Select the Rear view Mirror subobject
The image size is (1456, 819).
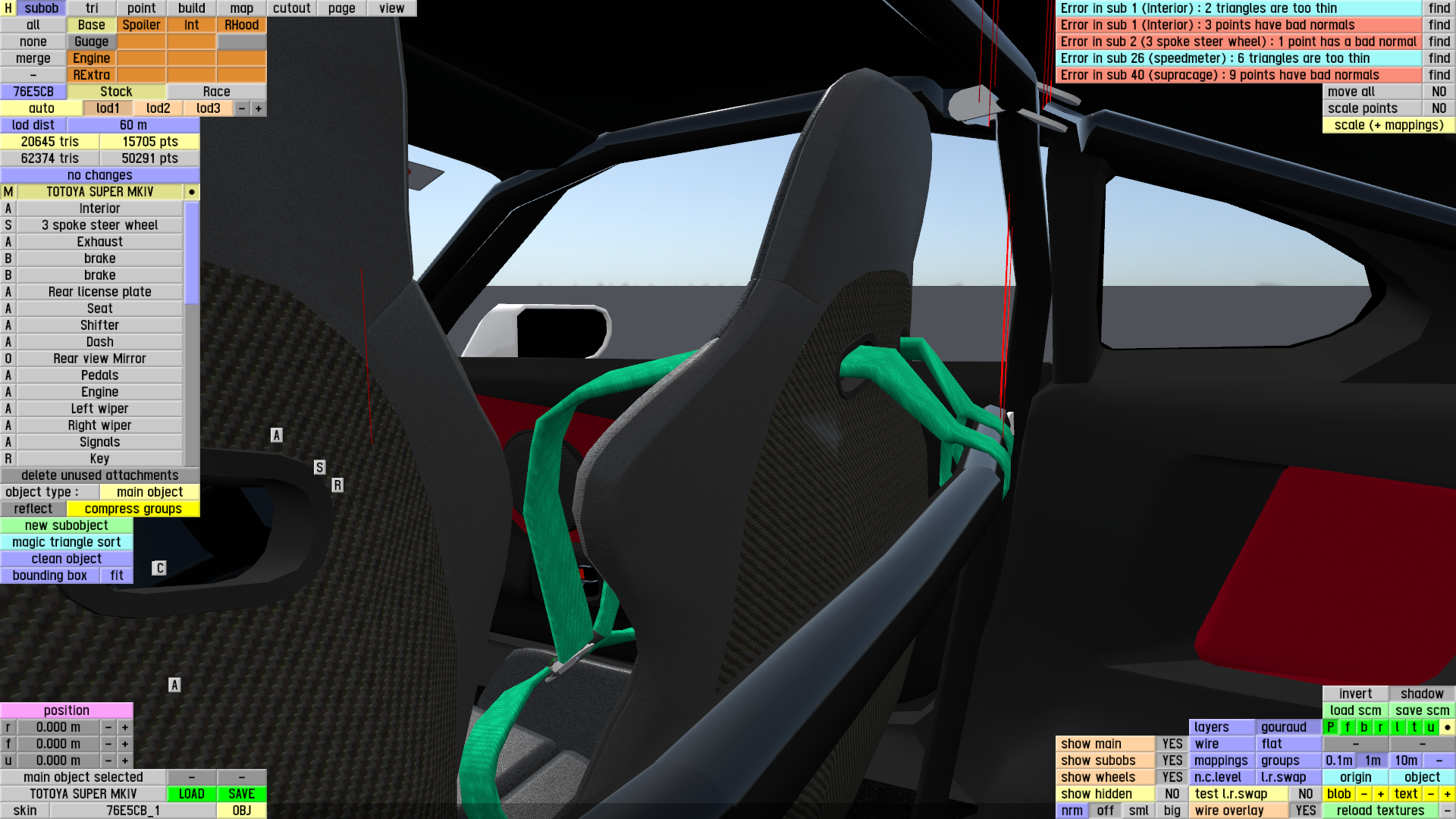(99, 359)
